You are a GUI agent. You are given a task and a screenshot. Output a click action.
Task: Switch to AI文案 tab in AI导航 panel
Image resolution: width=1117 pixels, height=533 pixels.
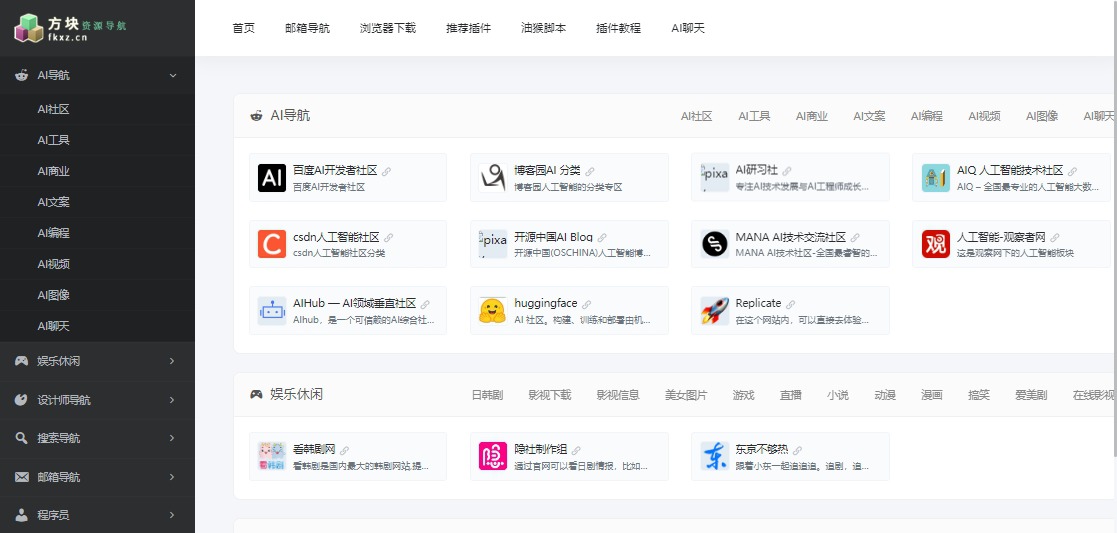pyautogui.click(x=870, y=116)
